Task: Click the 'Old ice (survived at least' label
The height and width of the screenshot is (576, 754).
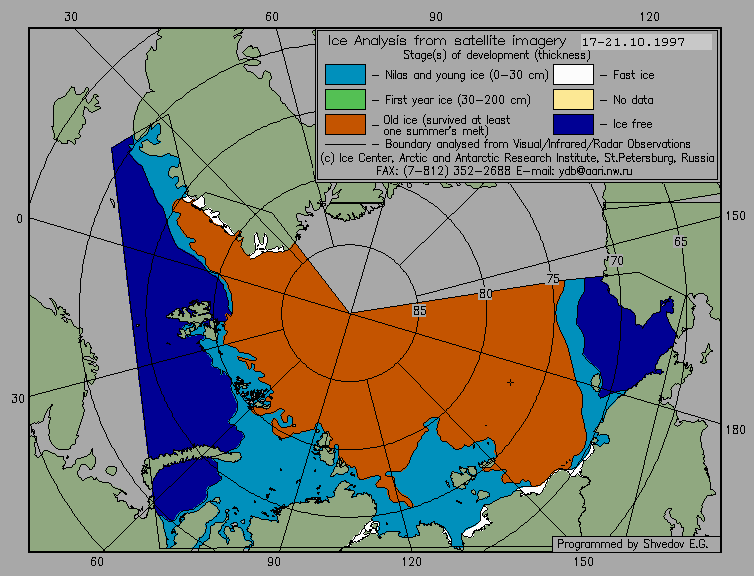Action: coord(447,119)
